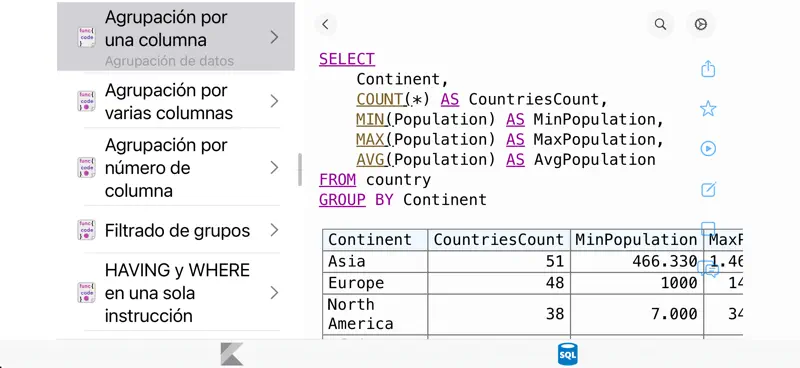
Task: Expand chevron for Agrupación por número de columna
Action: click(x=274, y=167)
